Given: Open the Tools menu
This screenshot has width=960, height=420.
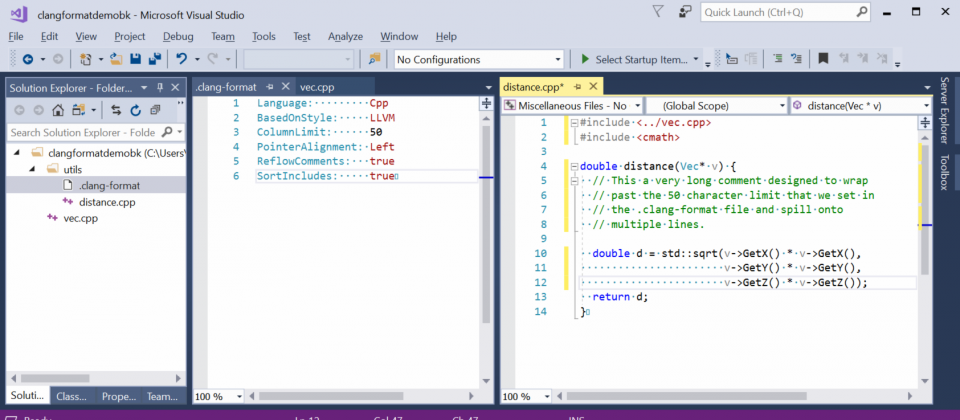Looking at the screenshot, I should (264, 36).
